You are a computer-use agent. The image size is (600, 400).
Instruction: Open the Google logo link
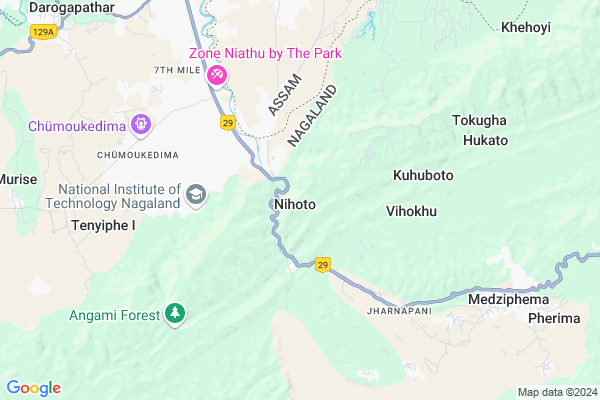(34, 388)
